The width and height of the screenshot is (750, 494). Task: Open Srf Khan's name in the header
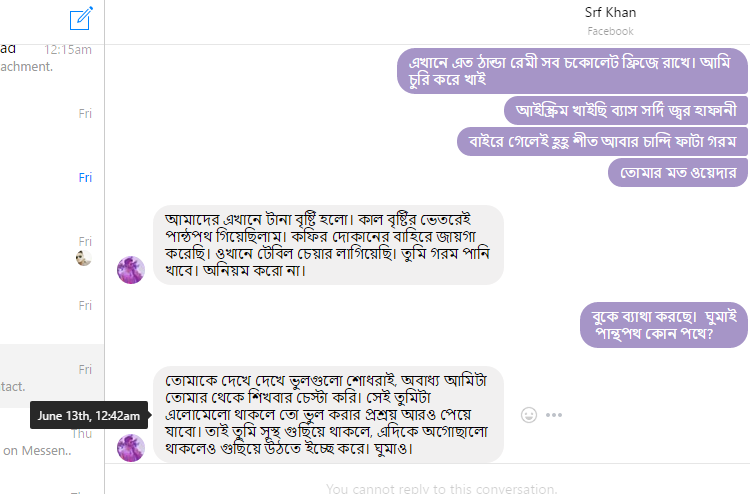click(610, 13)
